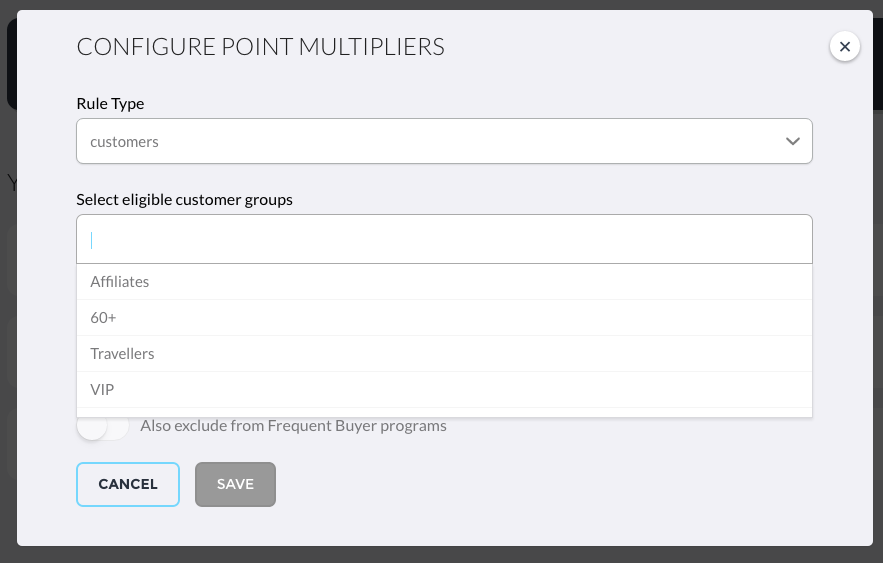Save the point multiplier rule
Viewport: 883px width, 563px height.
click(x=235, y=484)
